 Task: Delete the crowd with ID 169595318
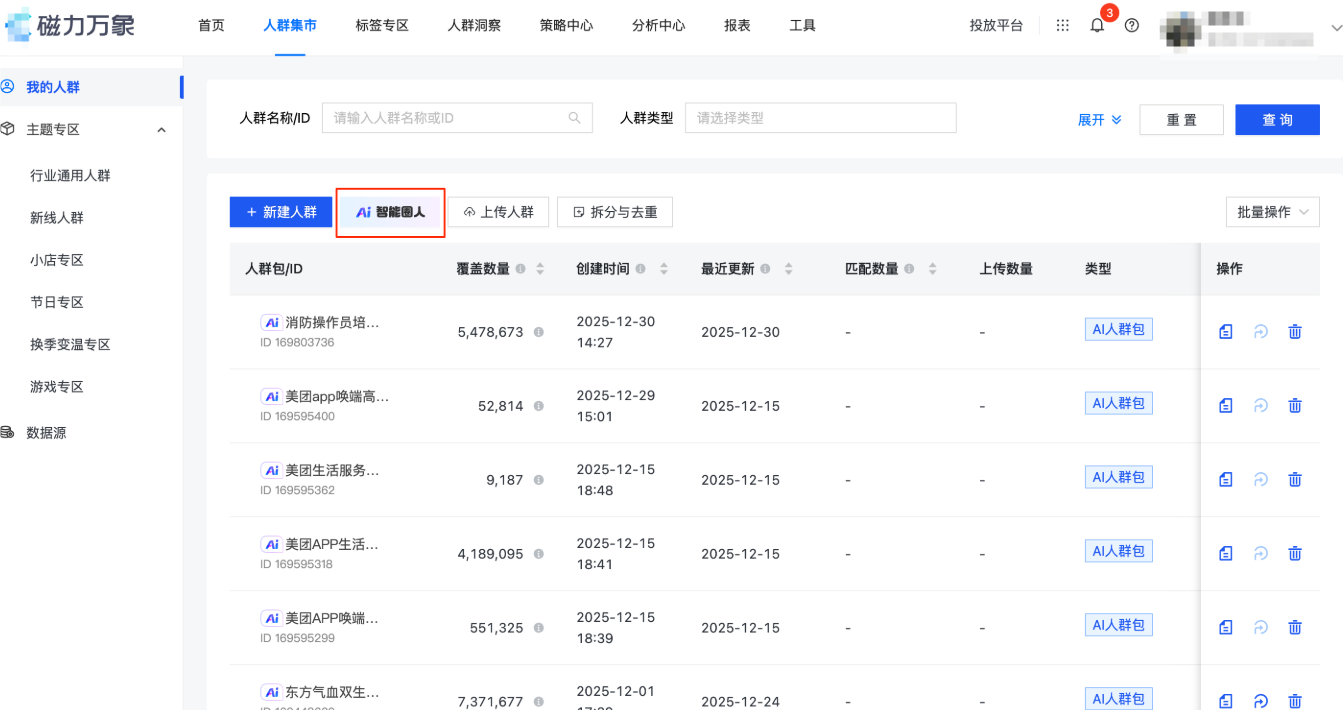coord(1295,554)
